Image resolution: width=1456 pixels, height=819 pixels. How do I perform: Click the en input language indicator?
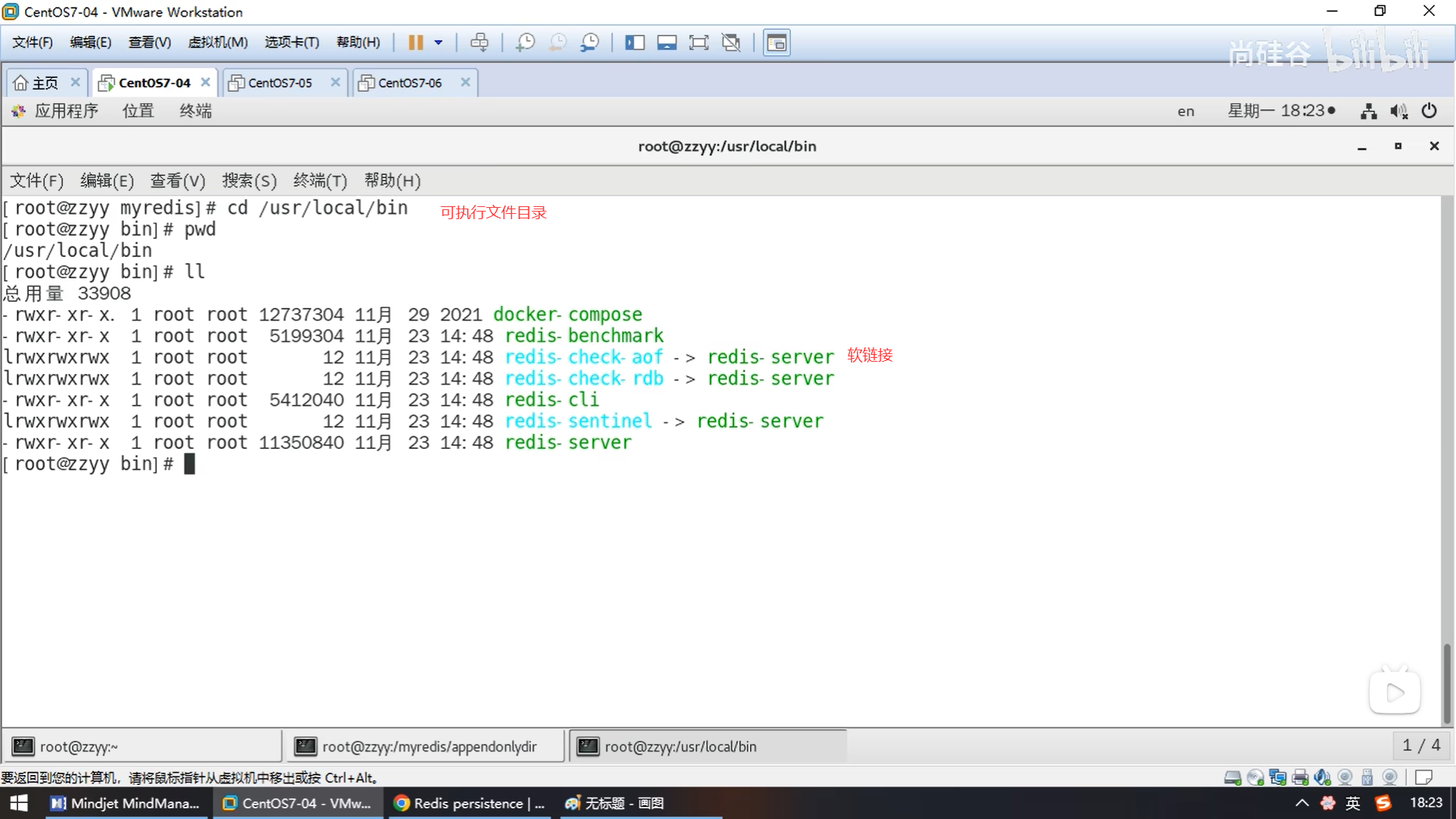1185,111
